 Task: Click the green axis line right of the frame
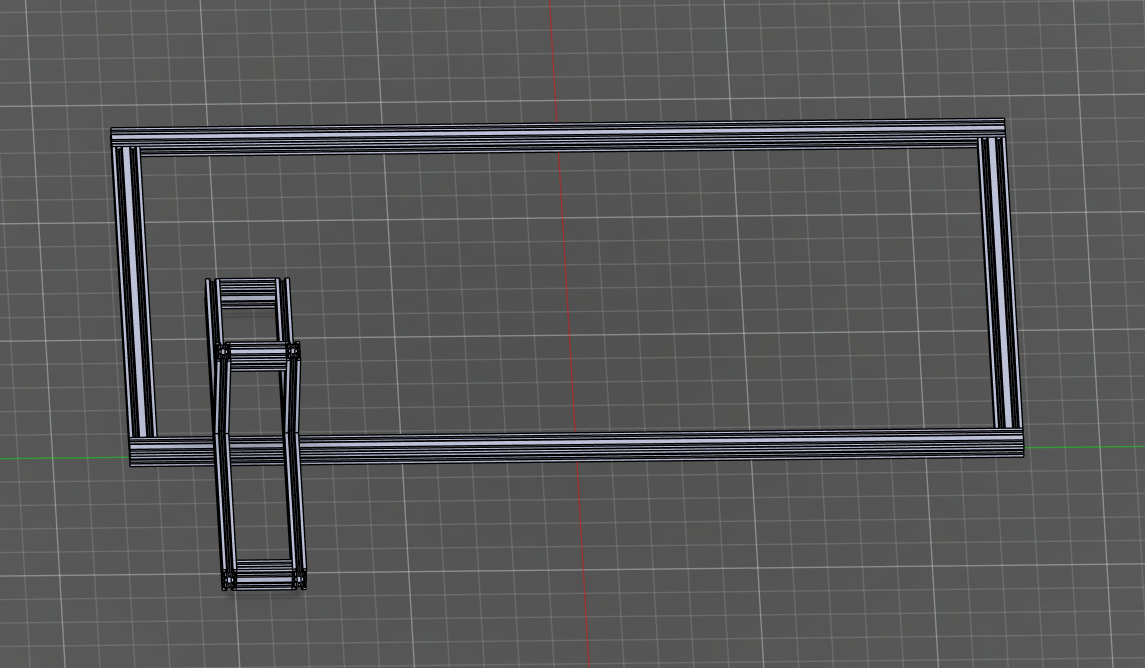1085,446
